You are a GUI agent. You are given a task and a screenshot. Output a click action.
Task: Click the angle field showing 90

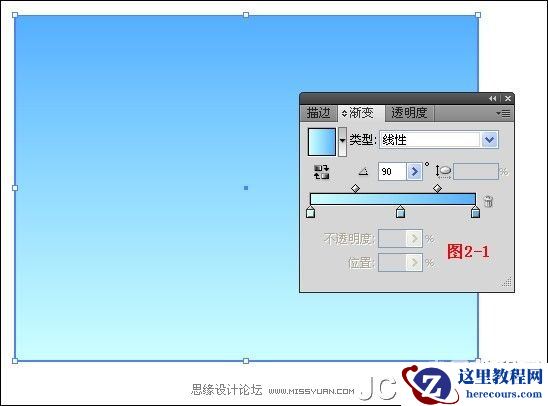(x=392, y=172)
